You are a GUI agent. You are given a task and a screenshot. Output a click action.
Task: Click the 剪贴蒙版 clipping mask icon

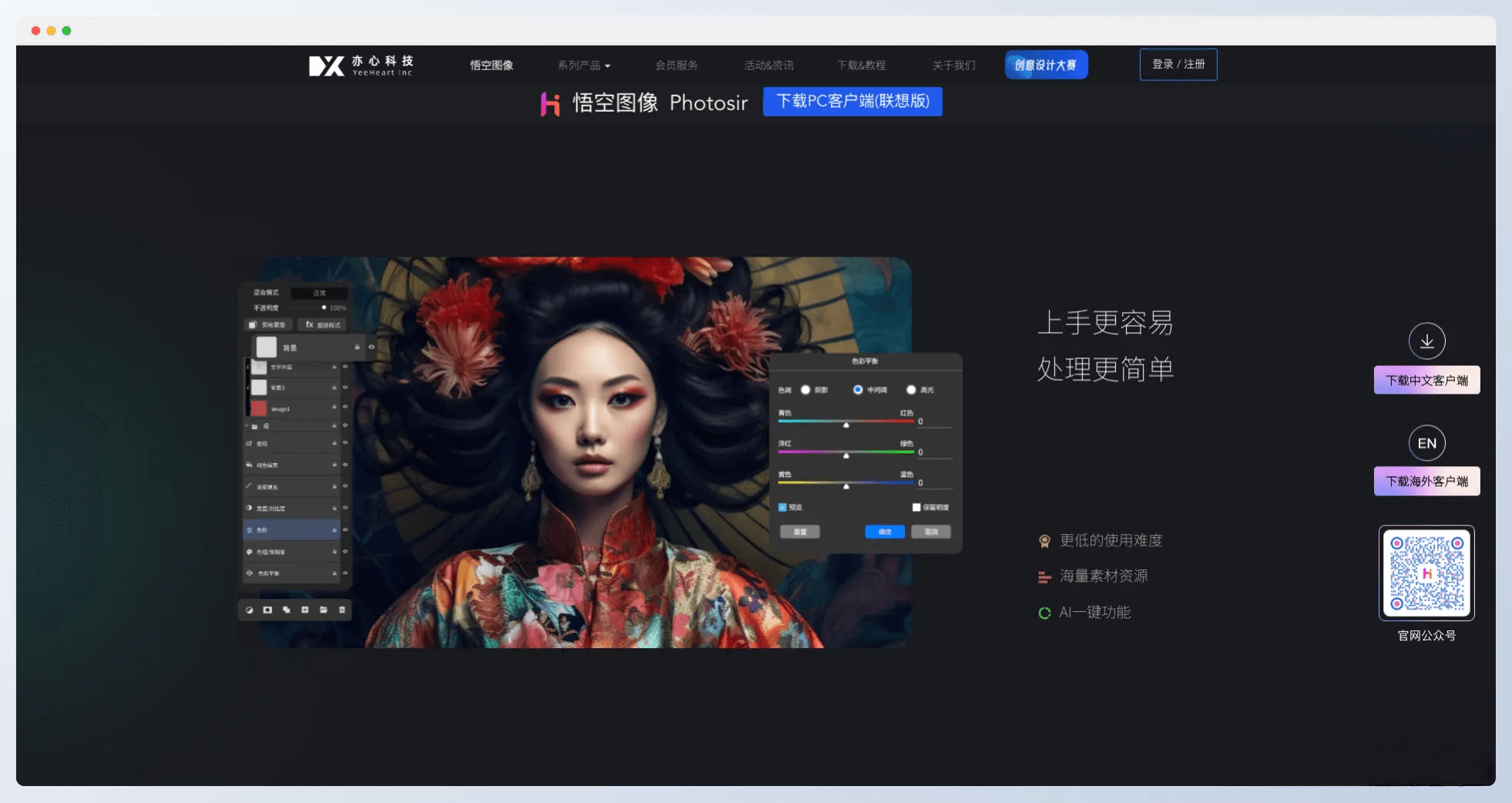pos(267,324)
